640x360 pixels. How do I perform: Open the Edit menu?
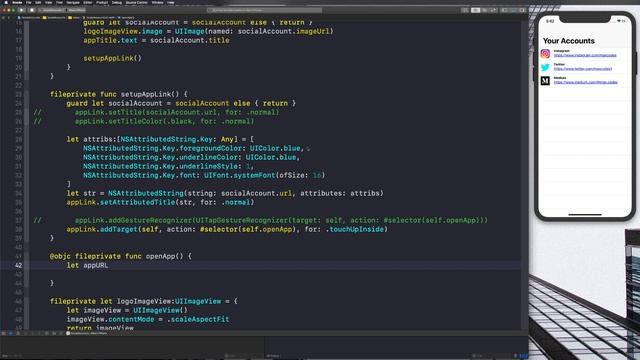pyautogui.click(x=38, y=2)
